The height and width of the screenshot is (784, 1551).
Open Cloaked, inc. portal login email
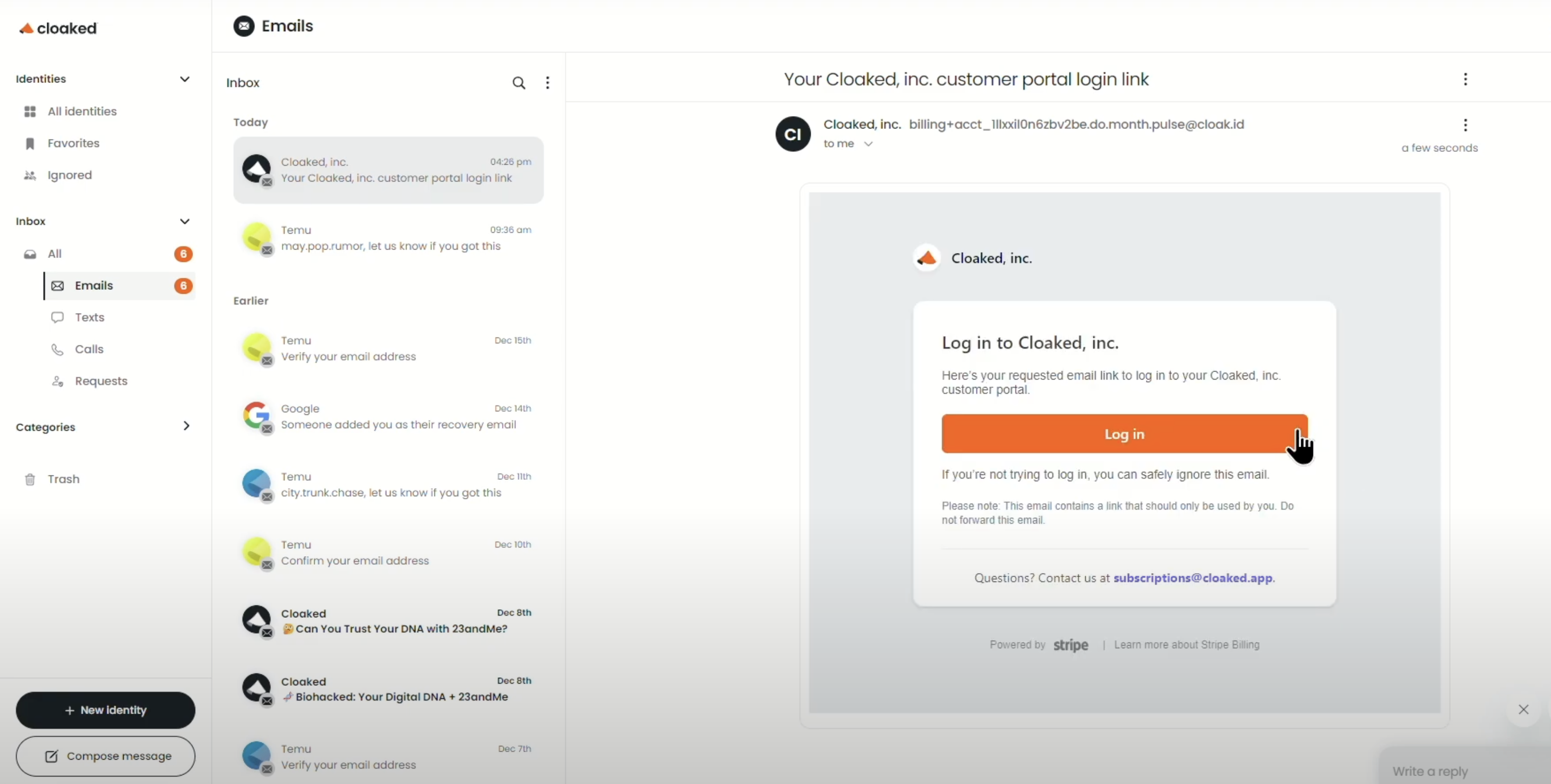(x=388, y=170)
